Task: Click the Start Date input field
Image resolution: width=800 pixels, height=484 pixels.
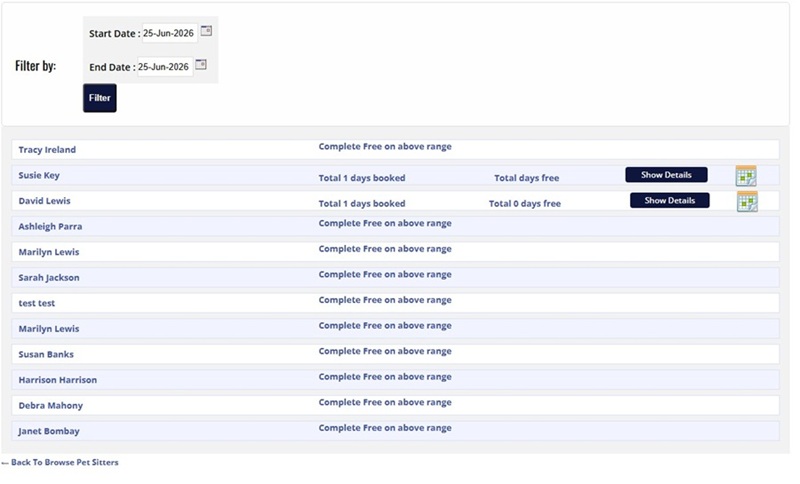Action: (x=169, y=33)
